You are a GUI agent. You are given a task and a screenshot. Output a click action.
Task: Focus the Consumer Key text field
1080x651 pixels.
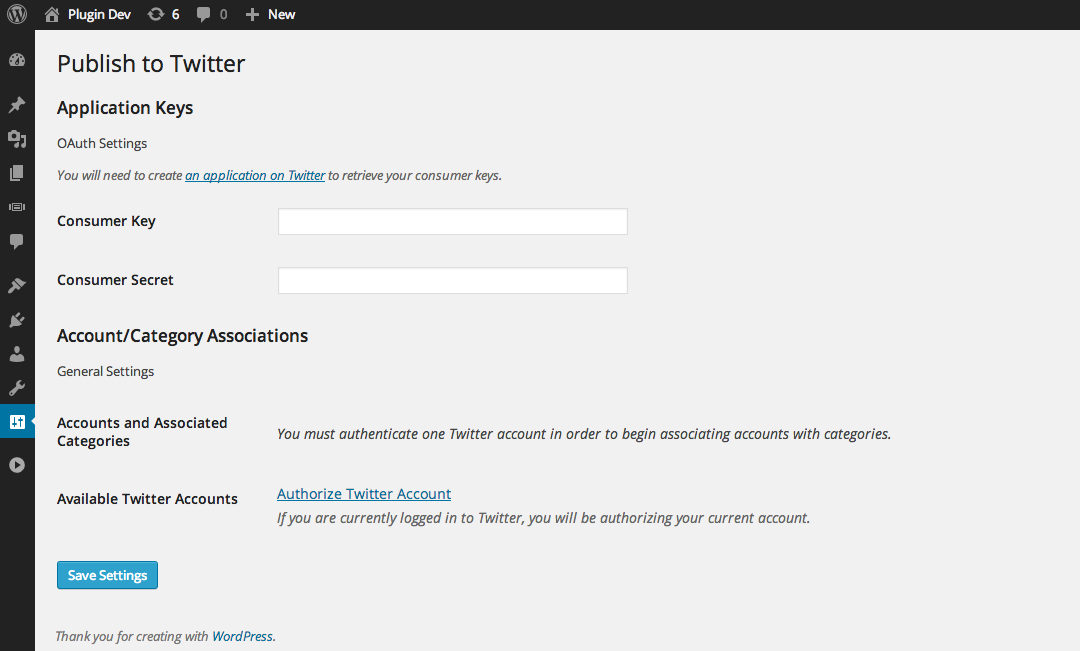pyautogui.click(x=452, y=221)
